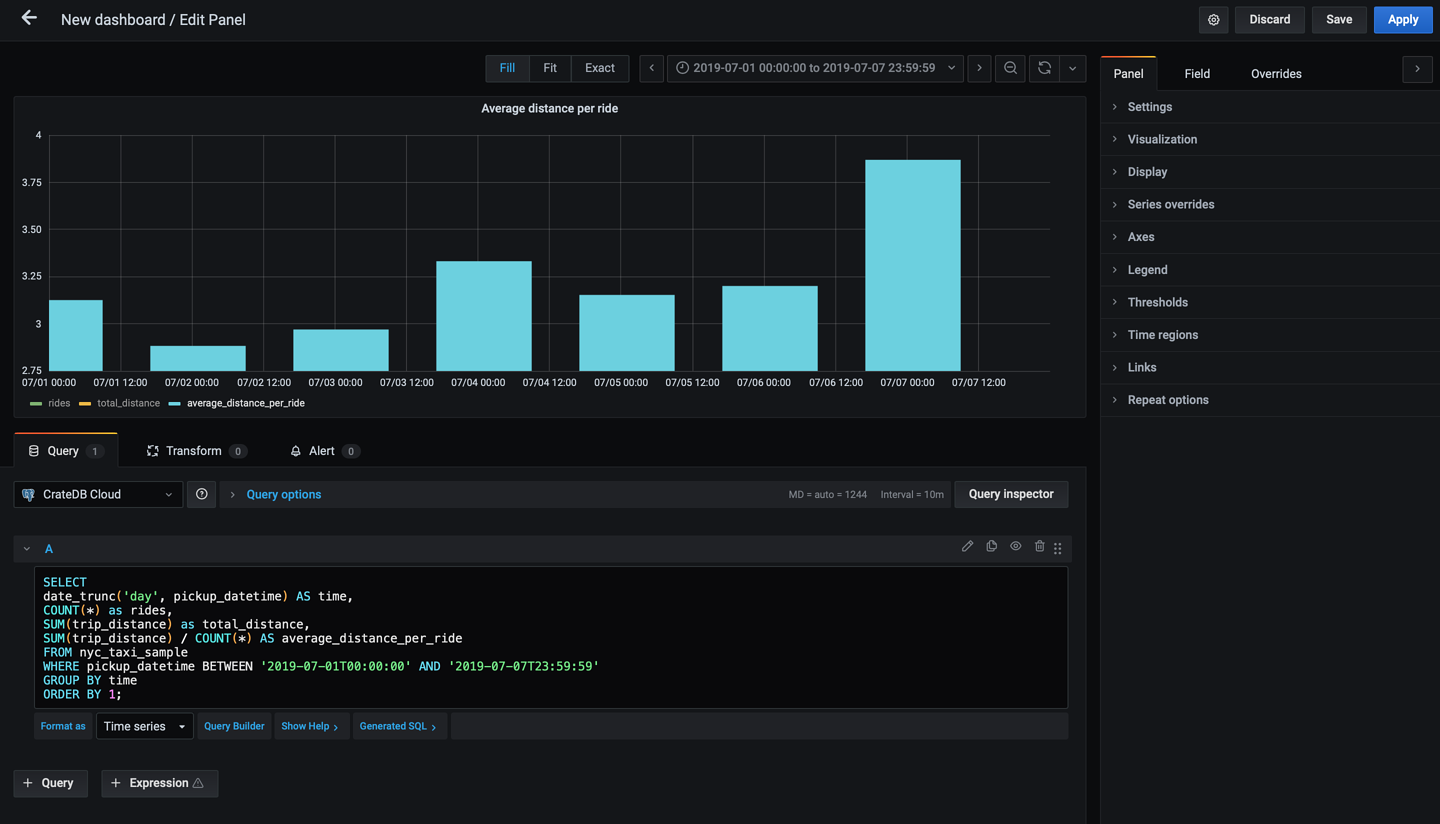This screenshot has width=1440, height=824.
Task: Open dashboard settings gear
Action: pyautogui.click(x=1214, y=20)
